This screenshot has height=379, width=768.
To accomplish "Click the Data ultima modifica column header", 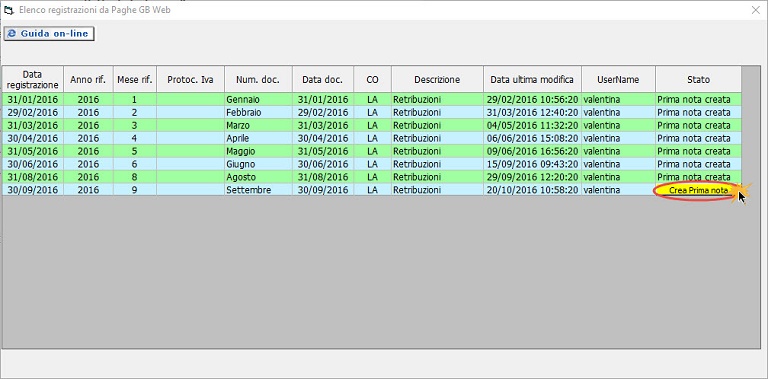I will [532, 79].
